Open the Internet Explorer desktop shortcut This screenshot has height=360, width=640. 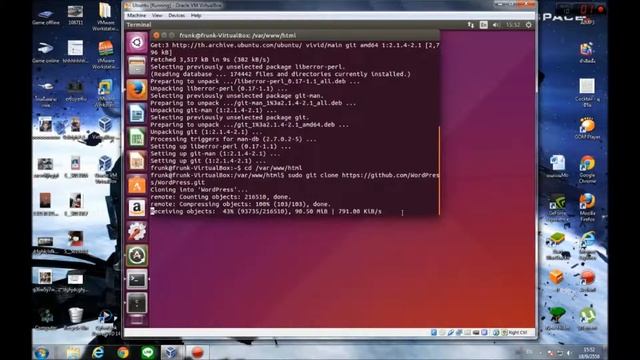(x=587, y=245)
